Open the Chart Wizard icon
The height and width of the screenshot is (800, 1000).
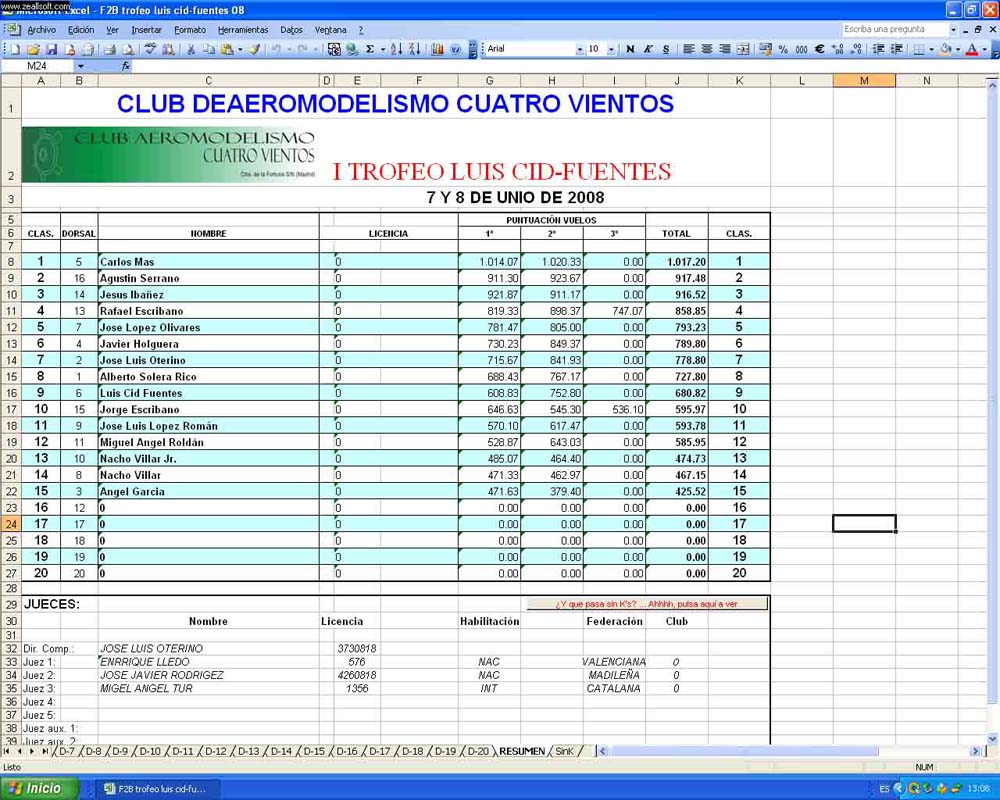[438, 49]
